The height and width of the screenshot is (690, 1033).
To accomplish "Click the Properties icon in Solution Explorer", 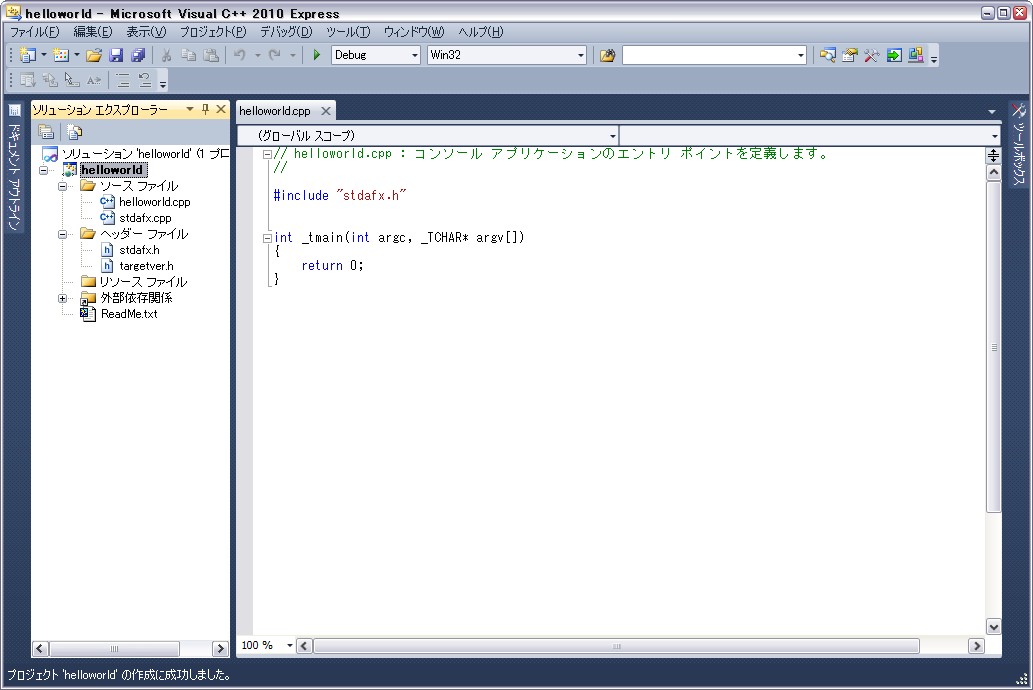I will click(45, 132).
